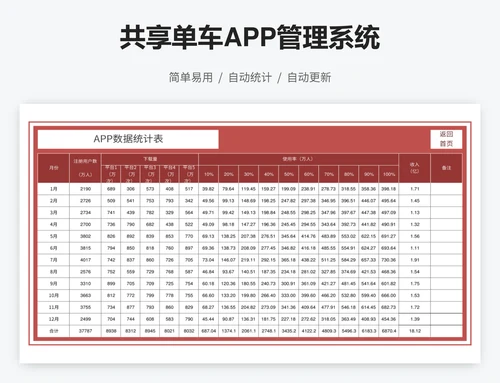The height and width of the screenshot is (383, 500).
Task: Select the 合计 row label
Action: [53, 331]
